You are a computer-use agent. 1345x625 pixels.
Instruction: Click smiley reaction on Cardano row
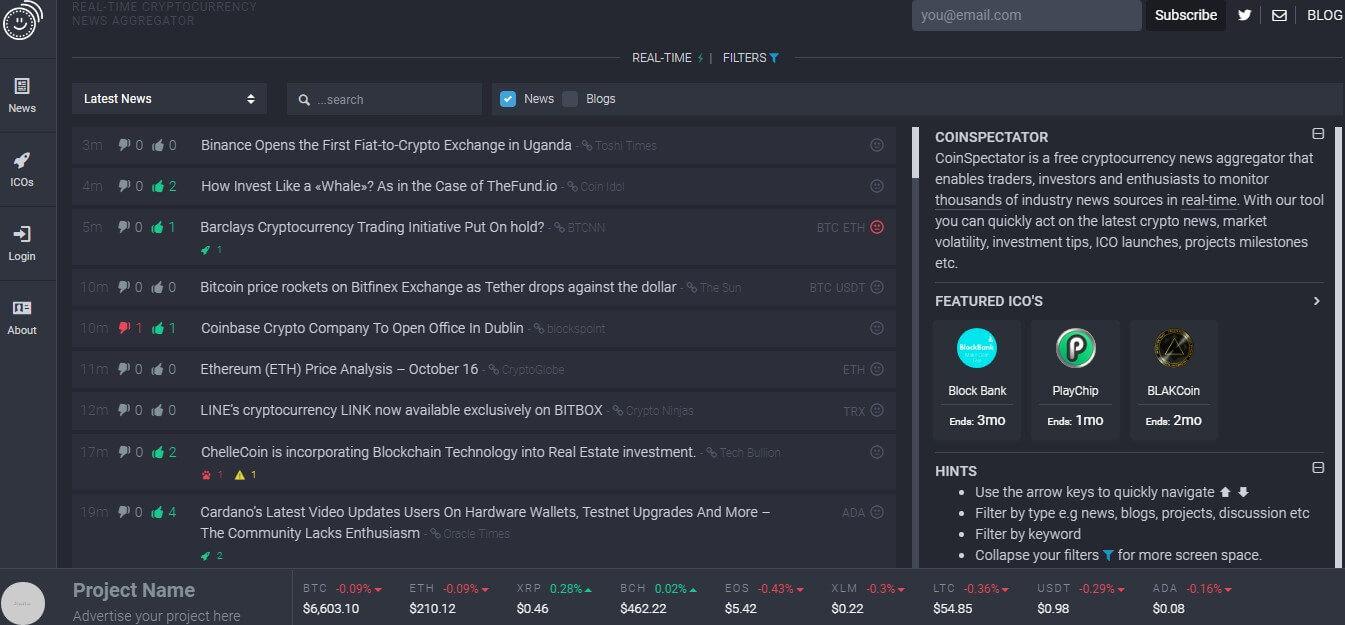[877, 512]
